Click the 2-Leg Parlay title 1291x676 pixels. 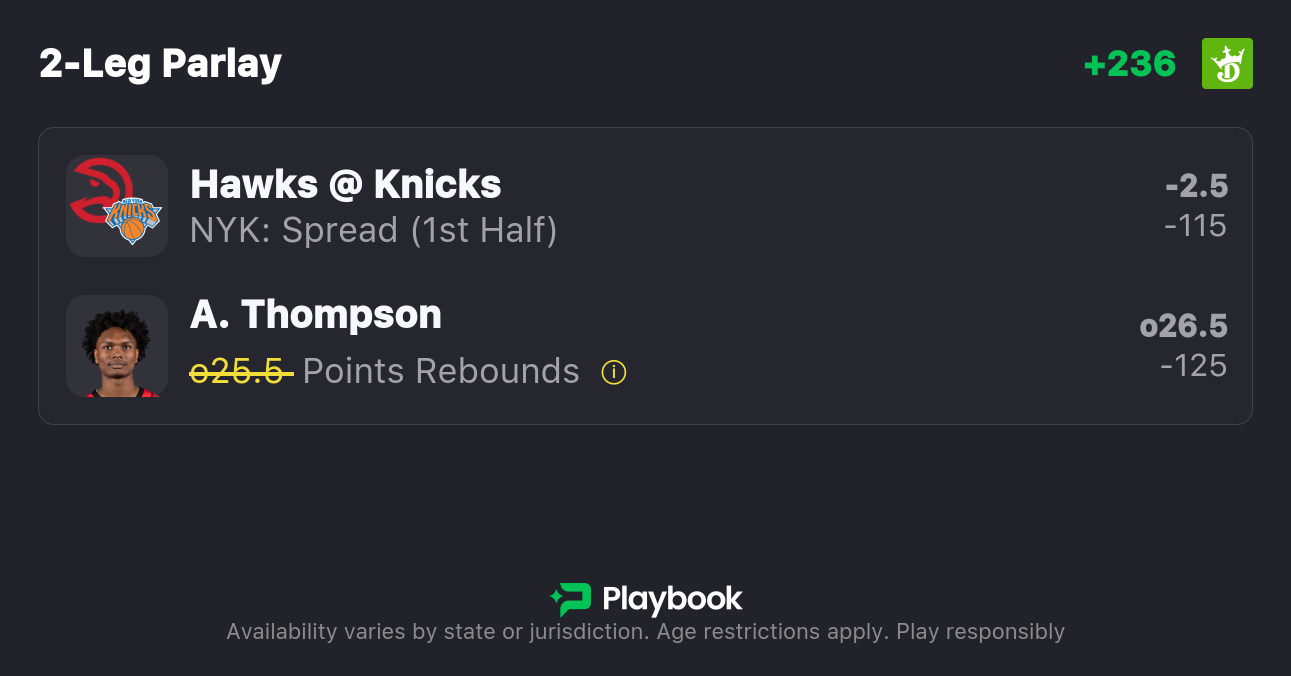point(160,64)
